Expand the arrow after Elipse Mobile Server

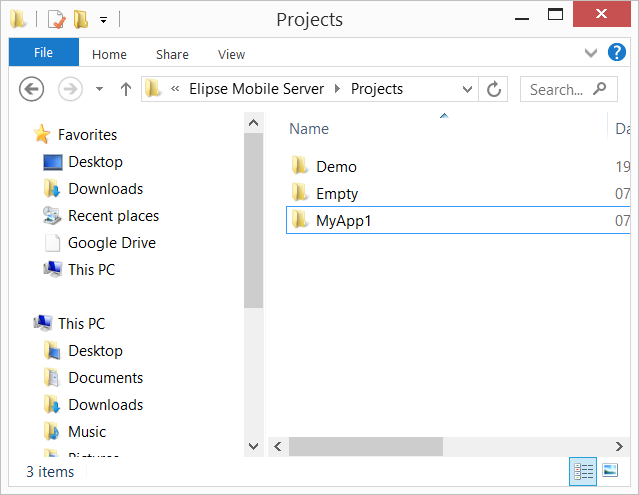point(337,88)
